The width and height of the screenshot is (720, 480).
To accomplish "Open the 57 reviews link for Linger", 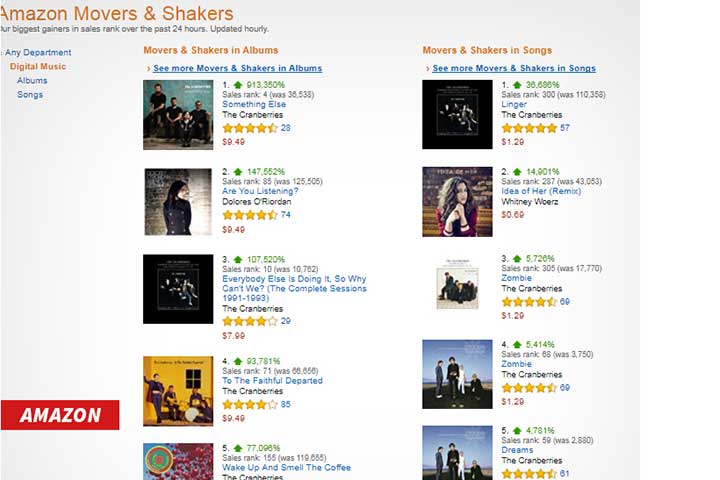I will 565,128.
